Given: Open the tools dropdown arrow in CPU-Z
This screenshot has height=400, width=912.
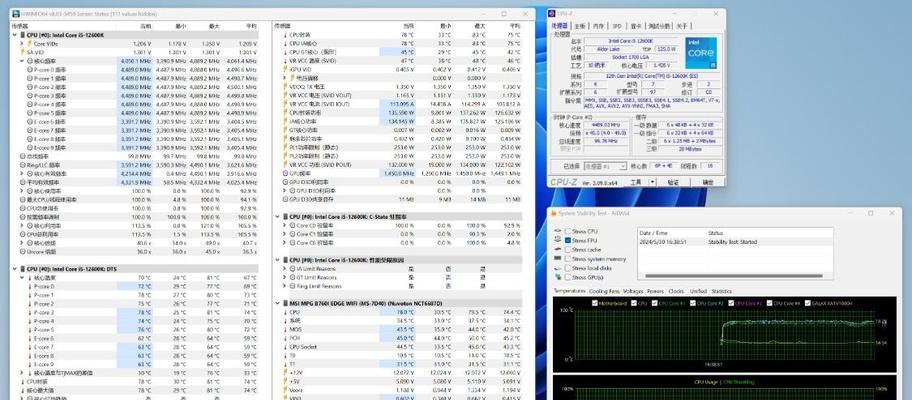Looking at the screenshot, I should coord(653,182).
